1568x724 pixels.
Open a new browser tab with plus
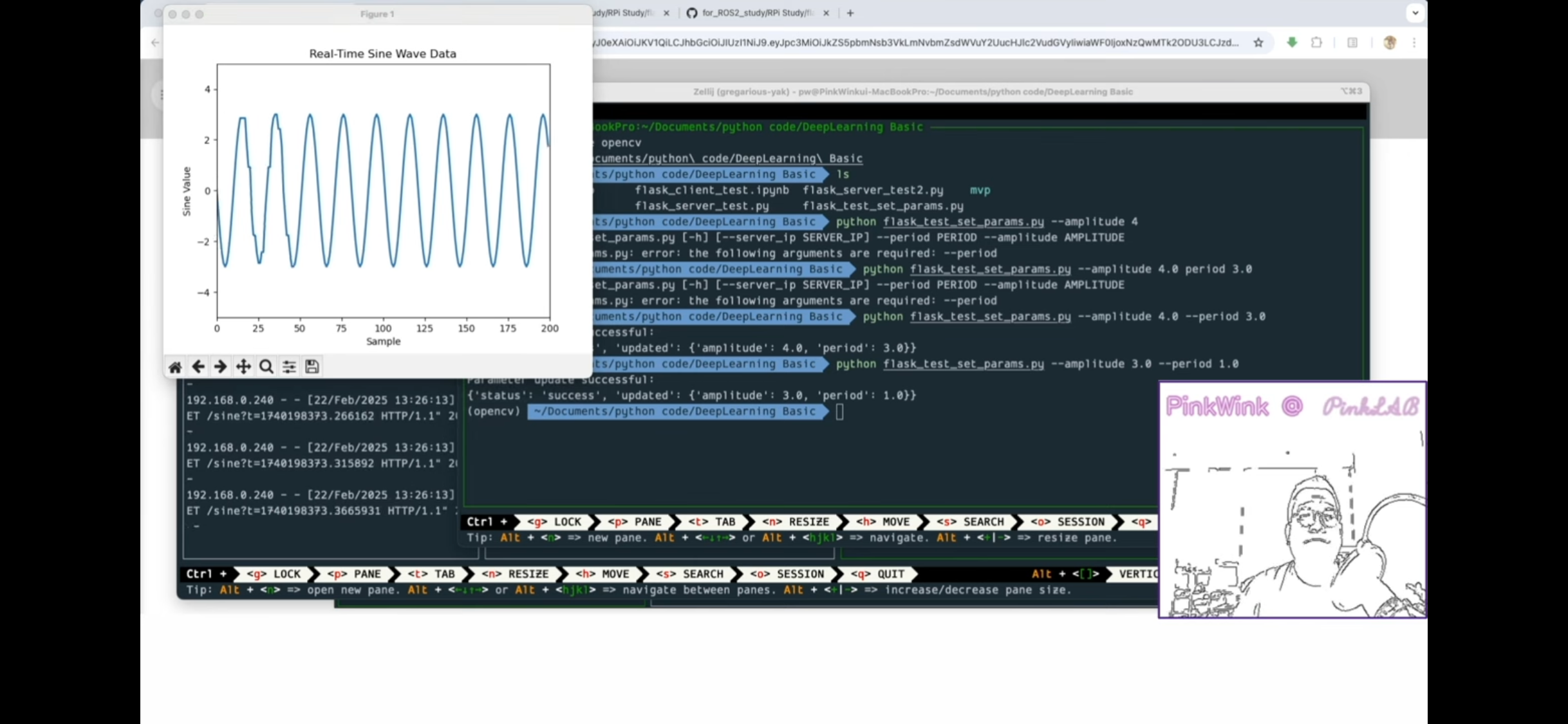[850, 13]
